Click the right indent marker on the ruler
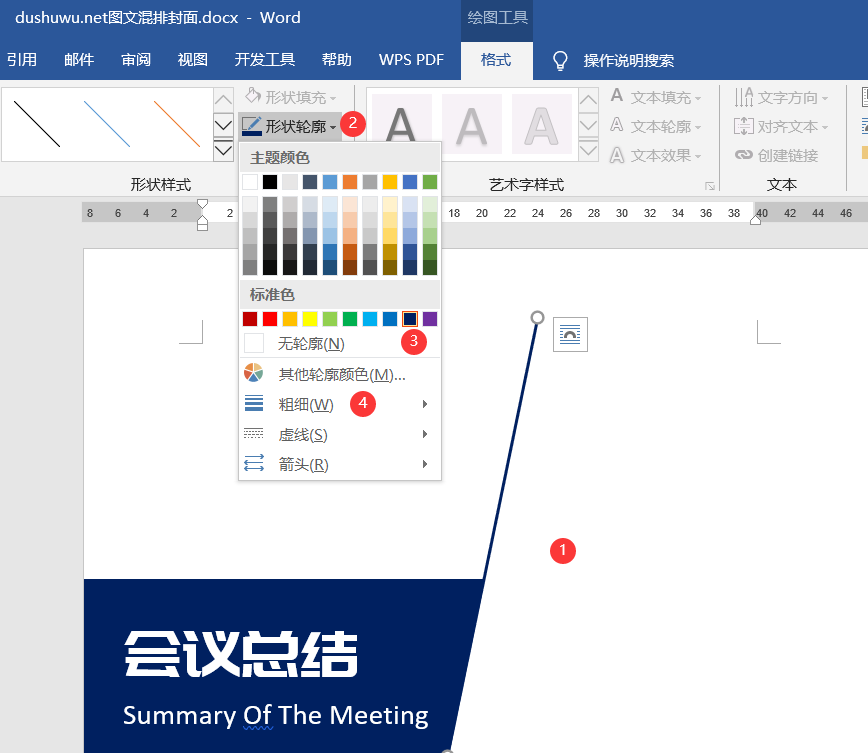The image size is (868, 753). tap(756, 220)
